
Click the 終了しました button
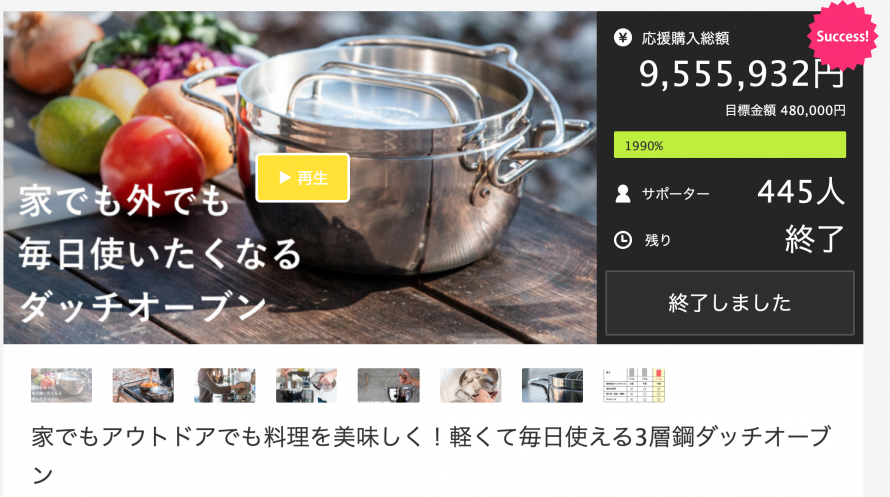pos(729,302)
